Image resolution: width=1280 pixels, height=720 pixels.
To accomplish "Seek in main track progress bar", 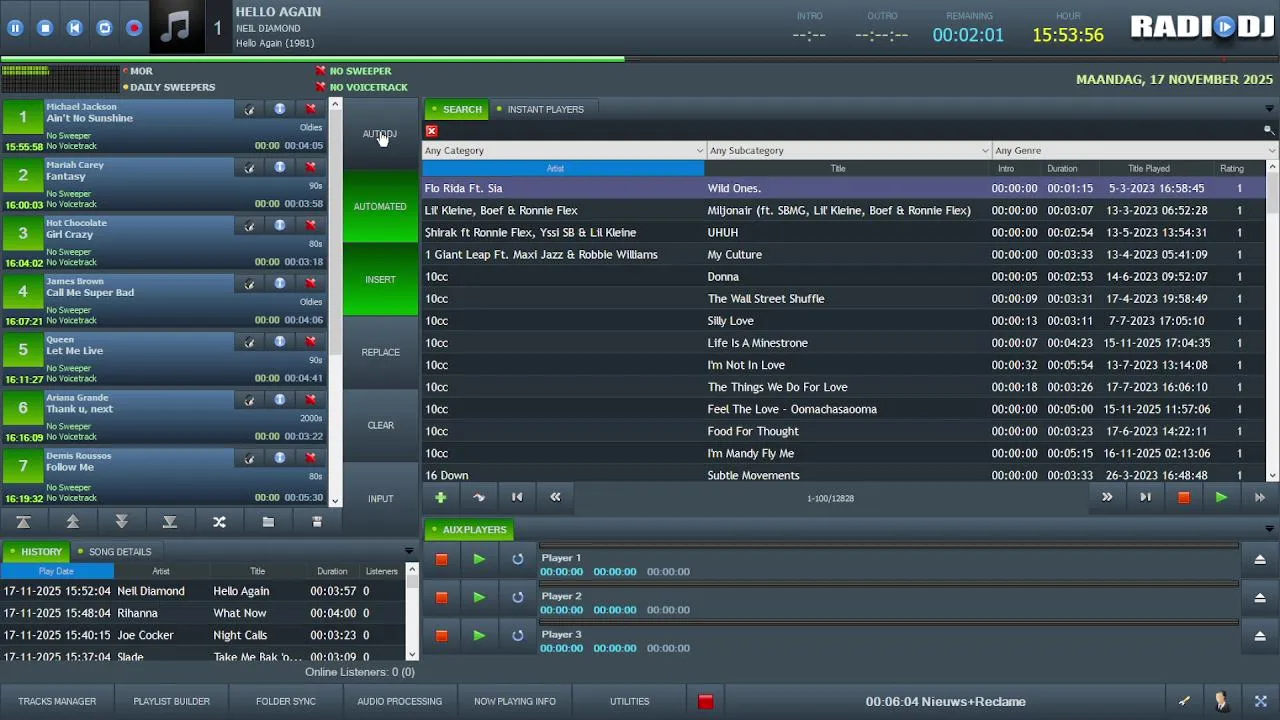I will (640, 58).
